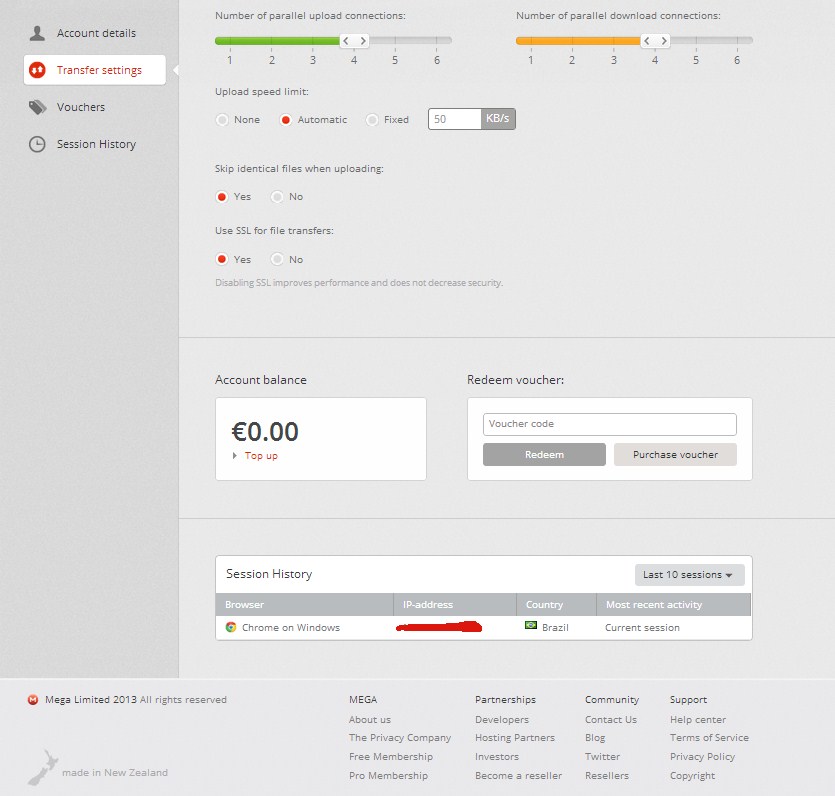Click the upload connections slider handle

354,41
